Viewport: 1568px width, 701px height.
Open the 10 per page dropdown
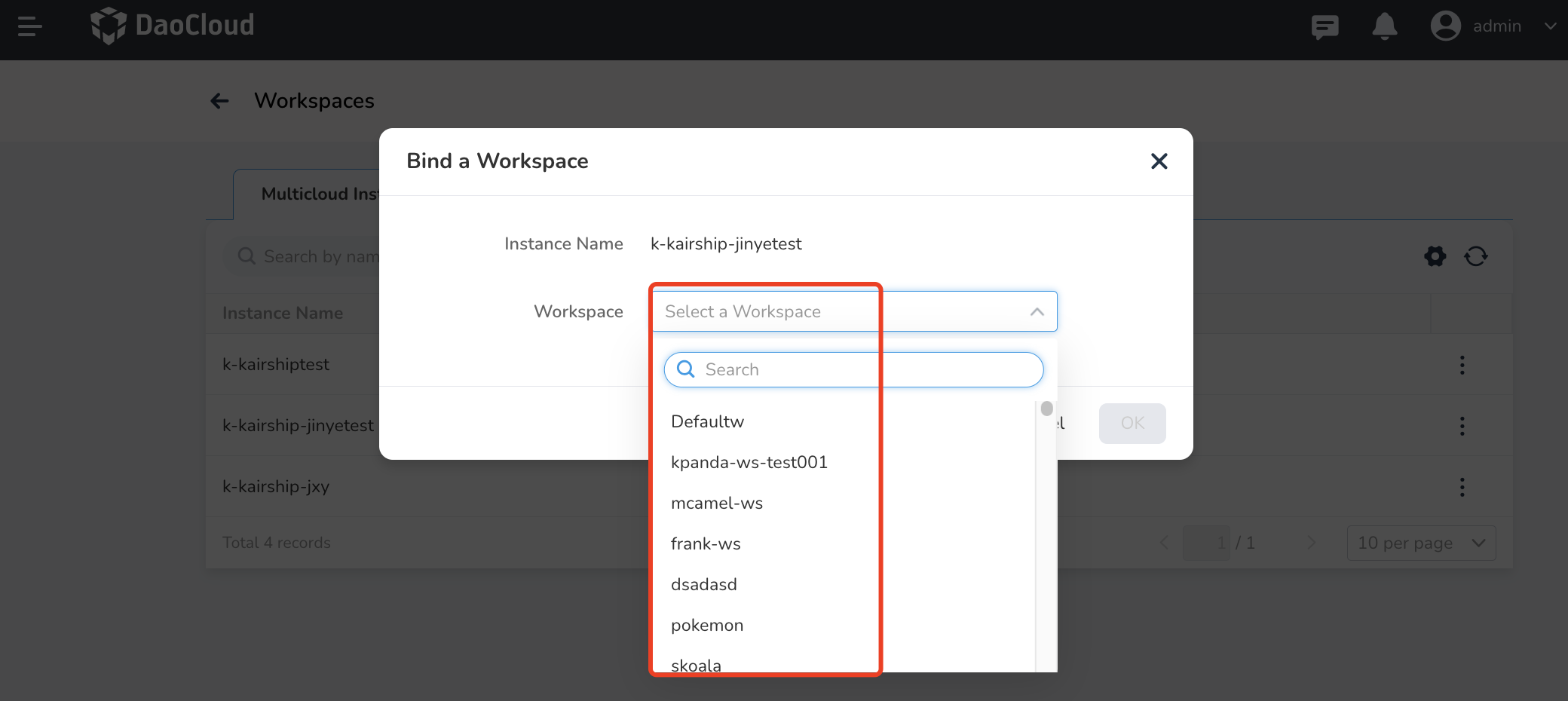click(1421, 543)
